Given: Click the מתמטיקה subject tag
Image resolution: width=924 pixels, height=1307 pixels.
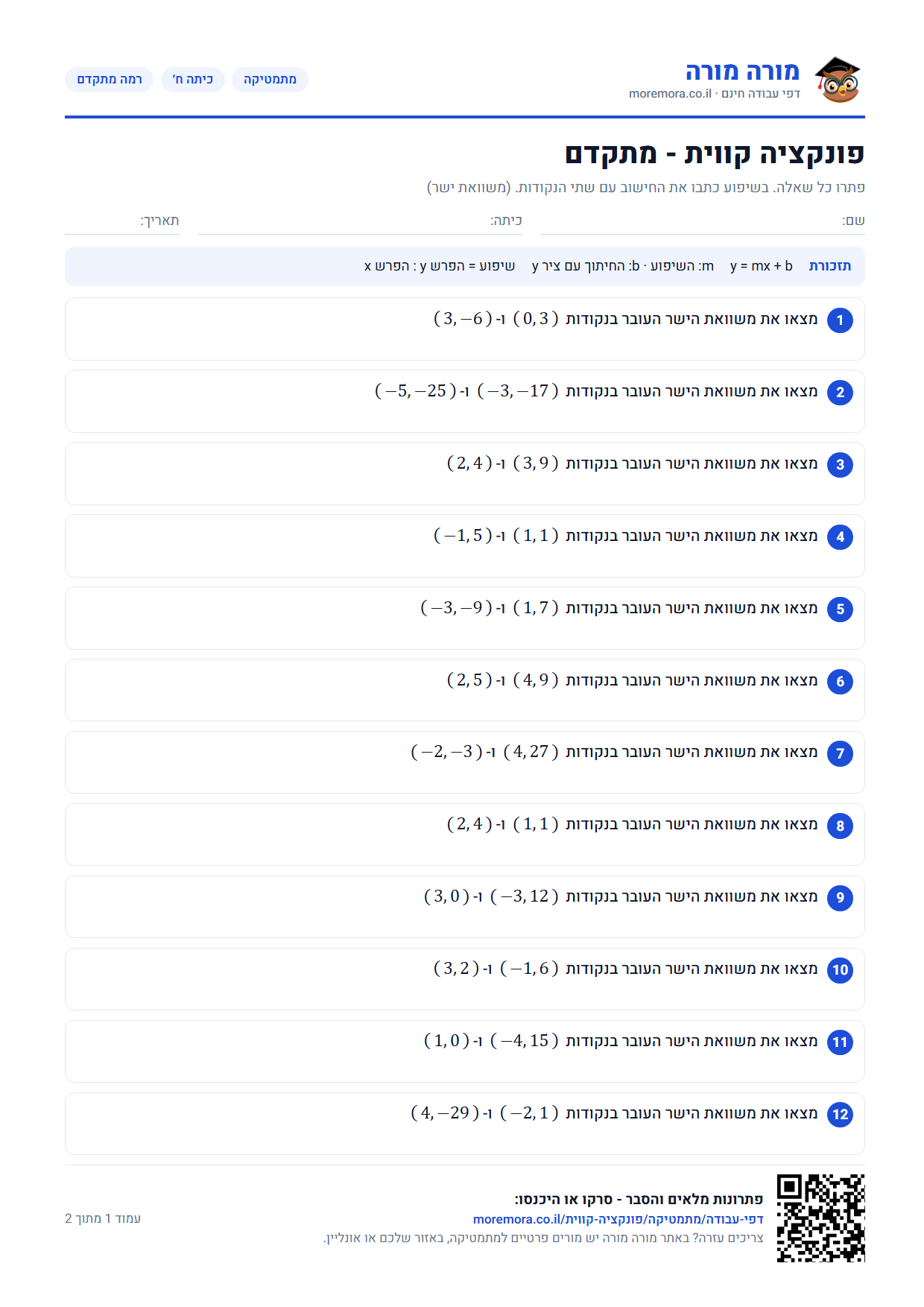Looking at the screenshot, I should [270, 80].
